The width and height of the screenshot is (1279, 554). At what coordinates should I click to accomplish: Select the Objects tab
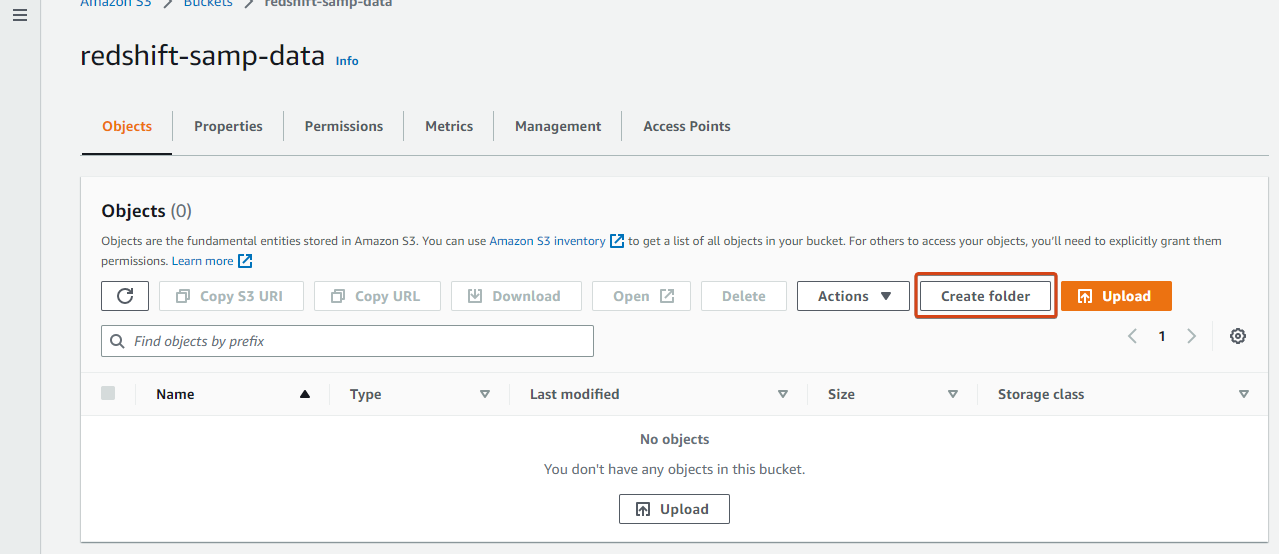pyautogui.click(x=127, y=126)
